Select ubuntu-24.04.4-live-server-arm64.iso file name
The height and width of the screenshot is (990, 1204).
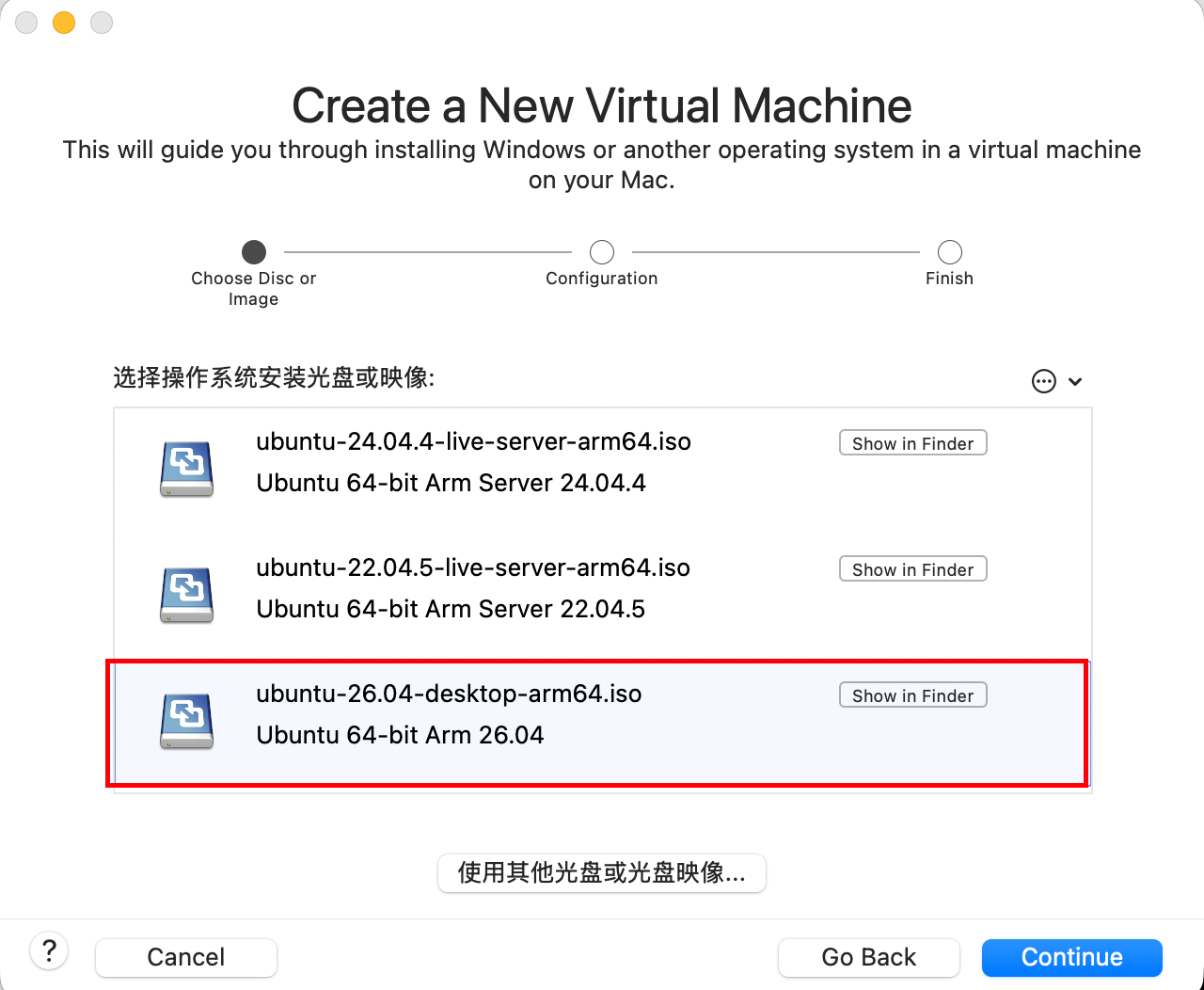pyautogui.click(x=473, y=441)
